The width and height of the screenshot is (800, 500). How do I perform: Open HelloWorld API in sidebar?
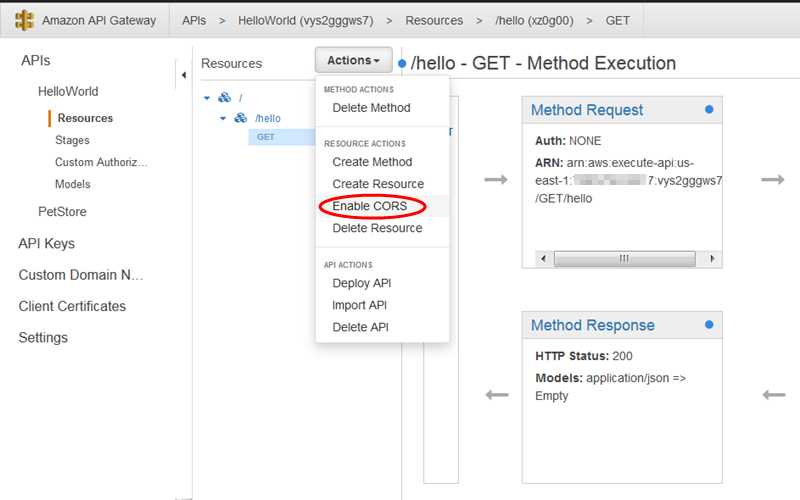pyautogui.click(x=68, y=91)
